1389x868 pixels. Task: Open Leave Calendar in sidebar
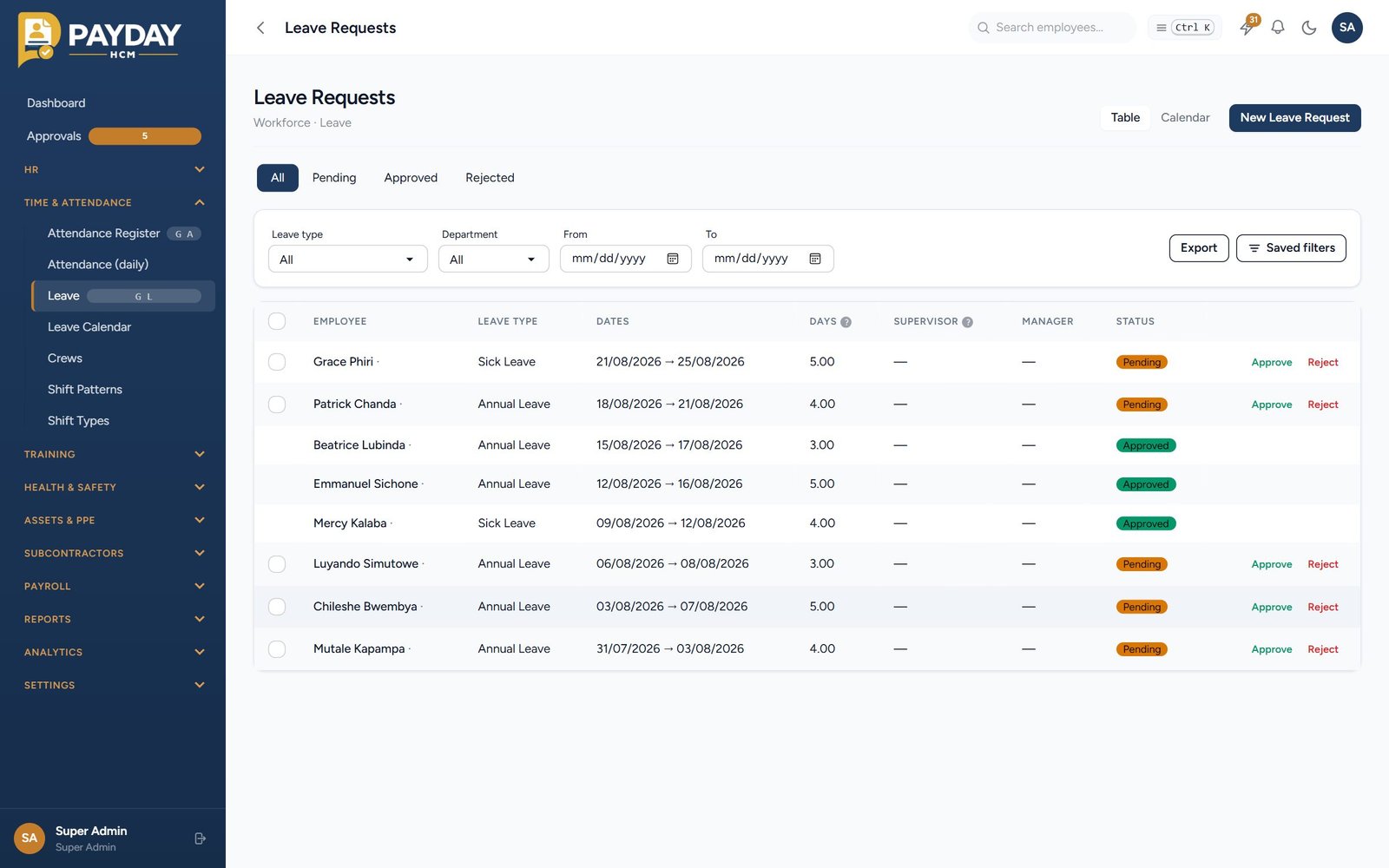point(123,327)
